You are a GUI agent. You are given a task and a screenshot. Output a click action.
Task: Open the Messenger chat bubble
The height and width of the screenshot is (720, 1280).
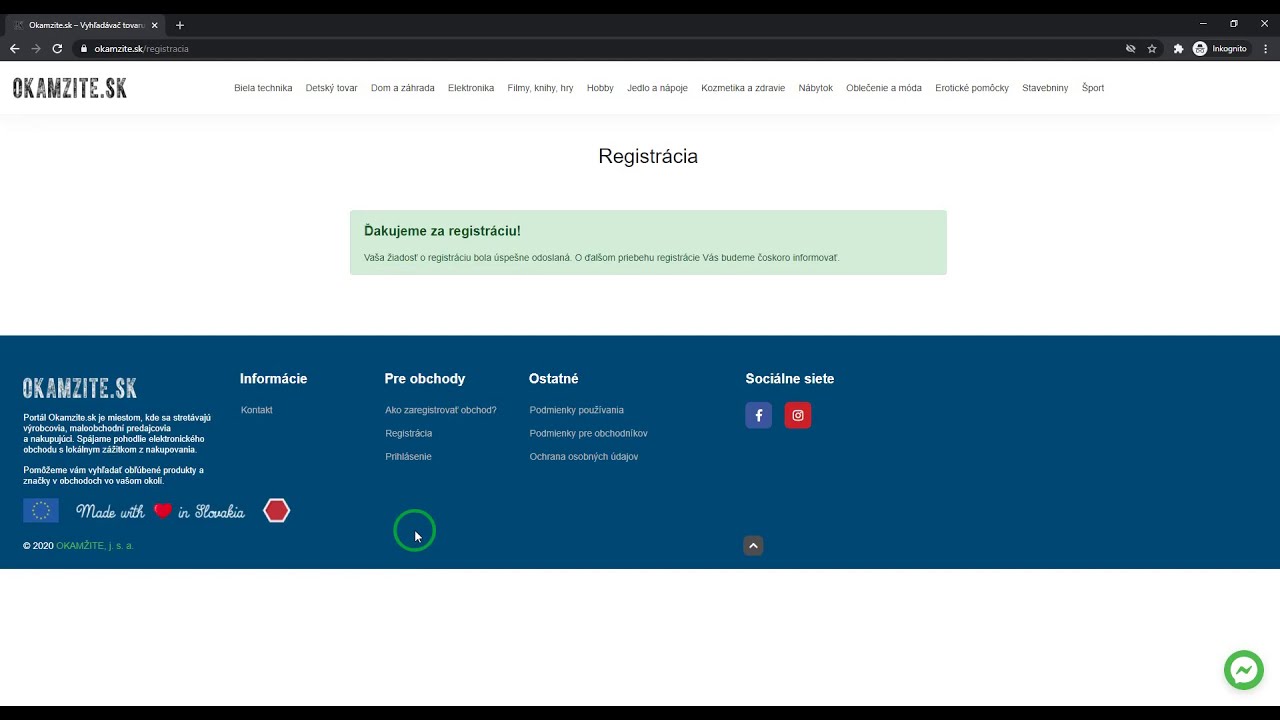[x=1244, y=670]
